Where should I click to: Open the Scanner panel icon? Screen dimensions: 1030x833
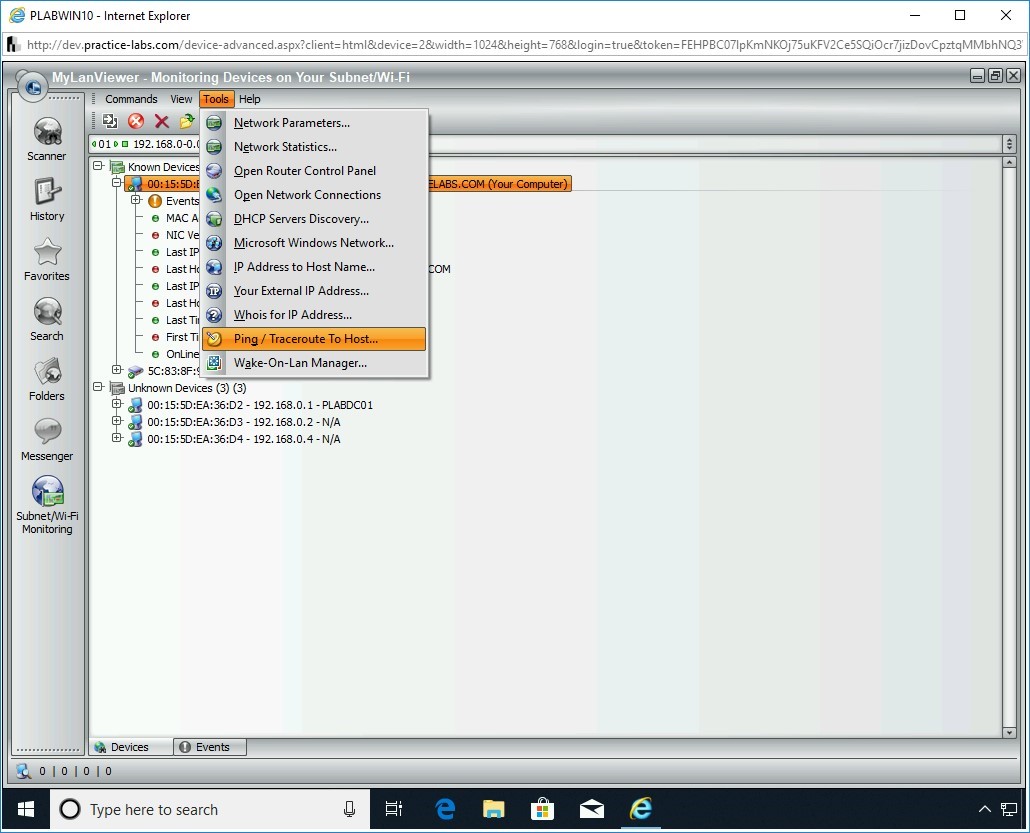tap(47, 133)
